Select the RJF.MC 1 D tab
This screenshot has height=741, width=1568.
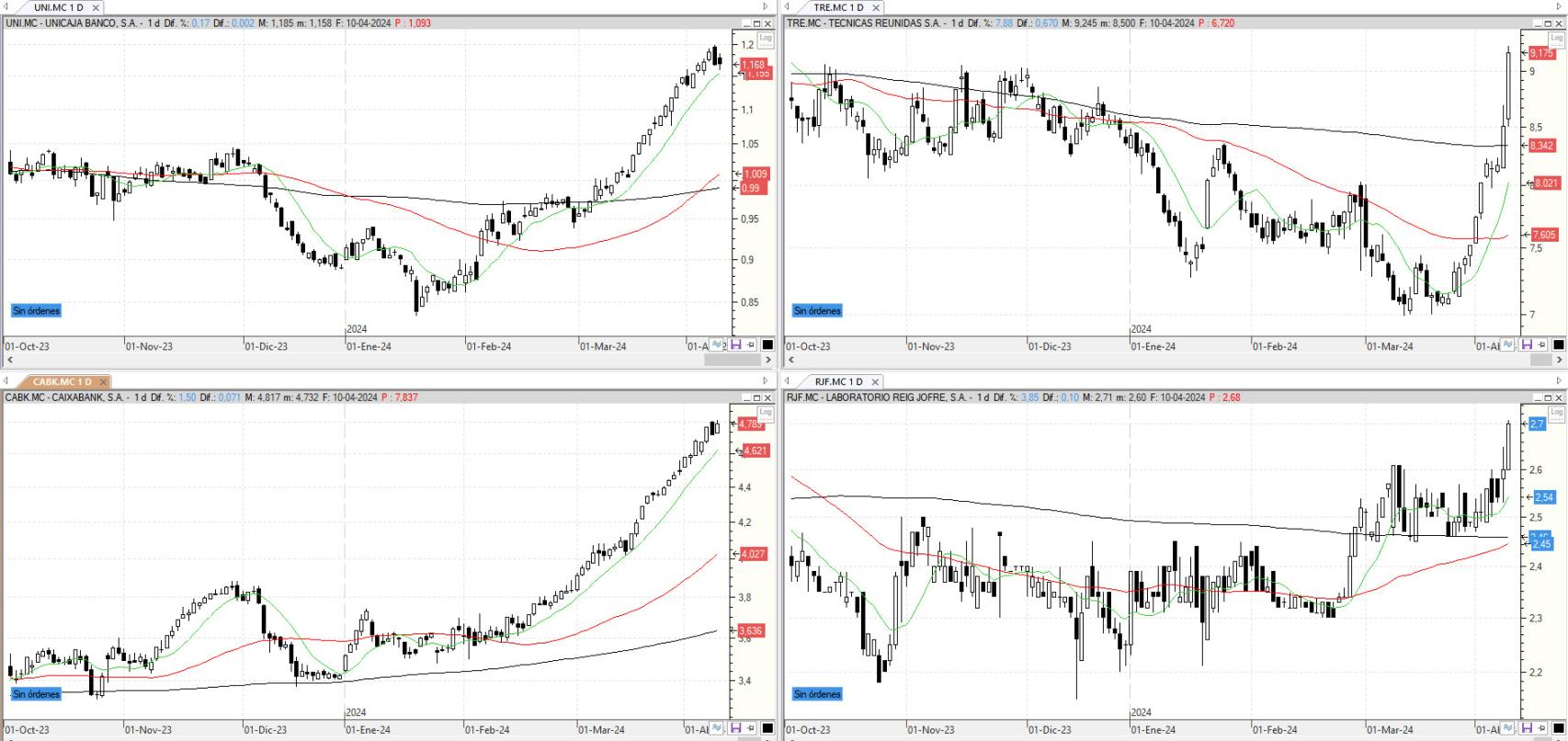pos(838,382)
